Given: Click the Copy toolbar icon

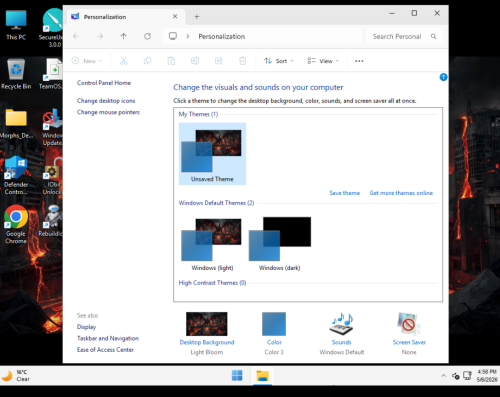Looking at the screenshot, I should pos(147,61).
